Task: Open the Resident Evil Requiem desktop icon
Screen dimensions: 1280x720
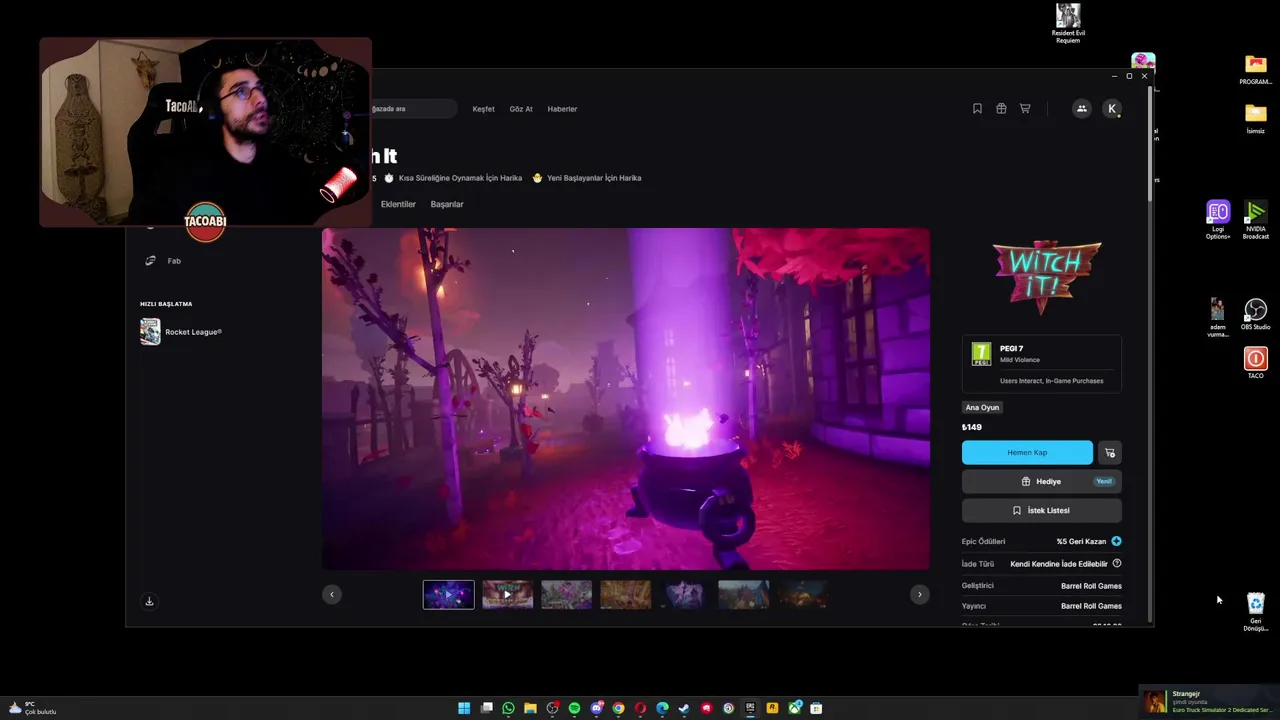Action: click(x=1068, y=23)
